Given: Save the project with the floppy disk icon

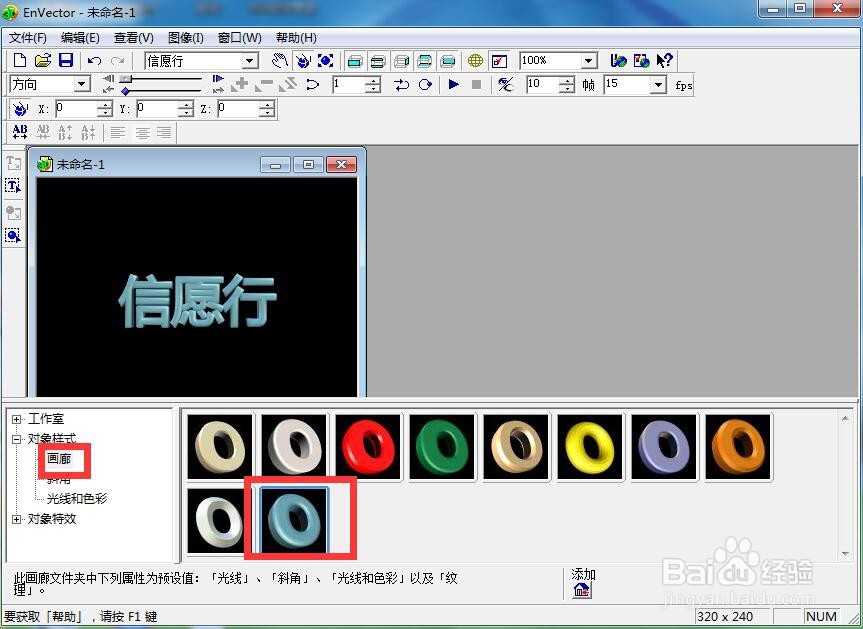Looking at the screenshot, I should coord(66,60).
